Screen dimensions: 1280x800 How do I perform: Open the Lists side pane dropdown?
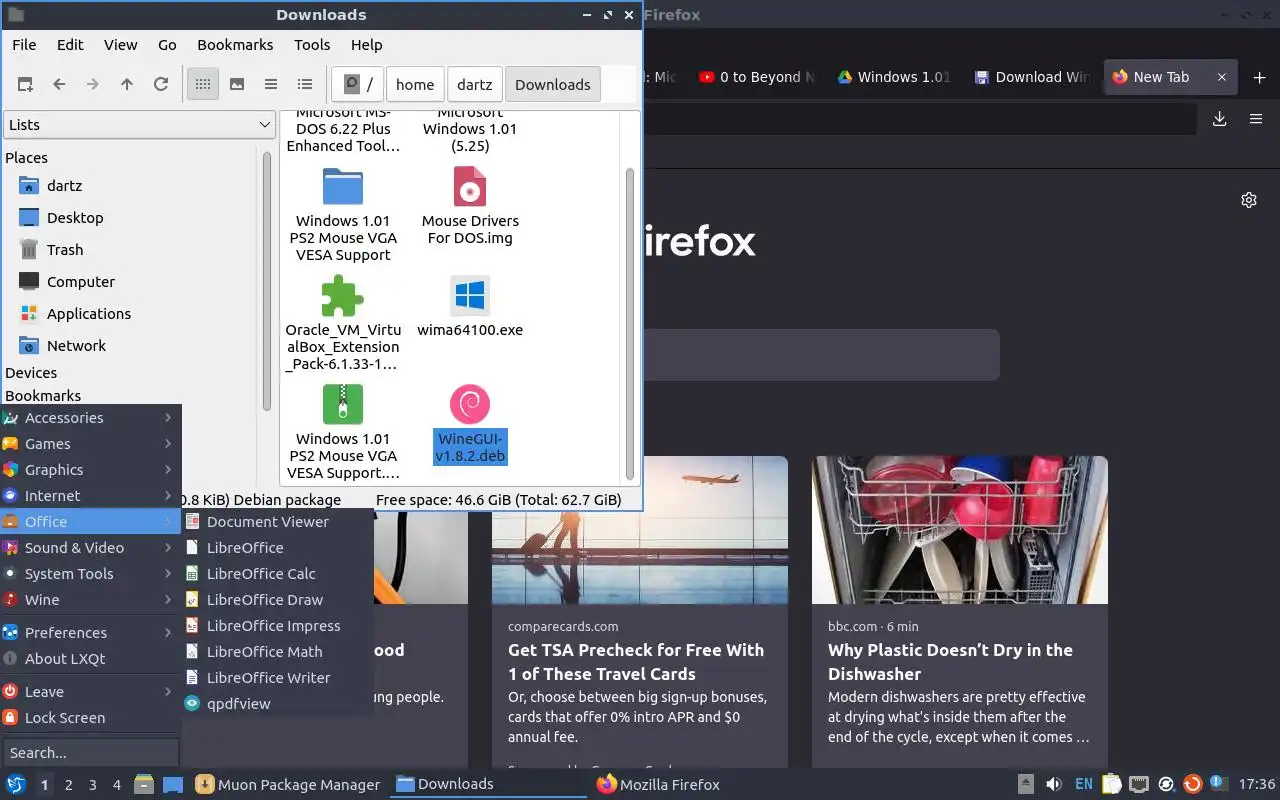click(139, 125)
